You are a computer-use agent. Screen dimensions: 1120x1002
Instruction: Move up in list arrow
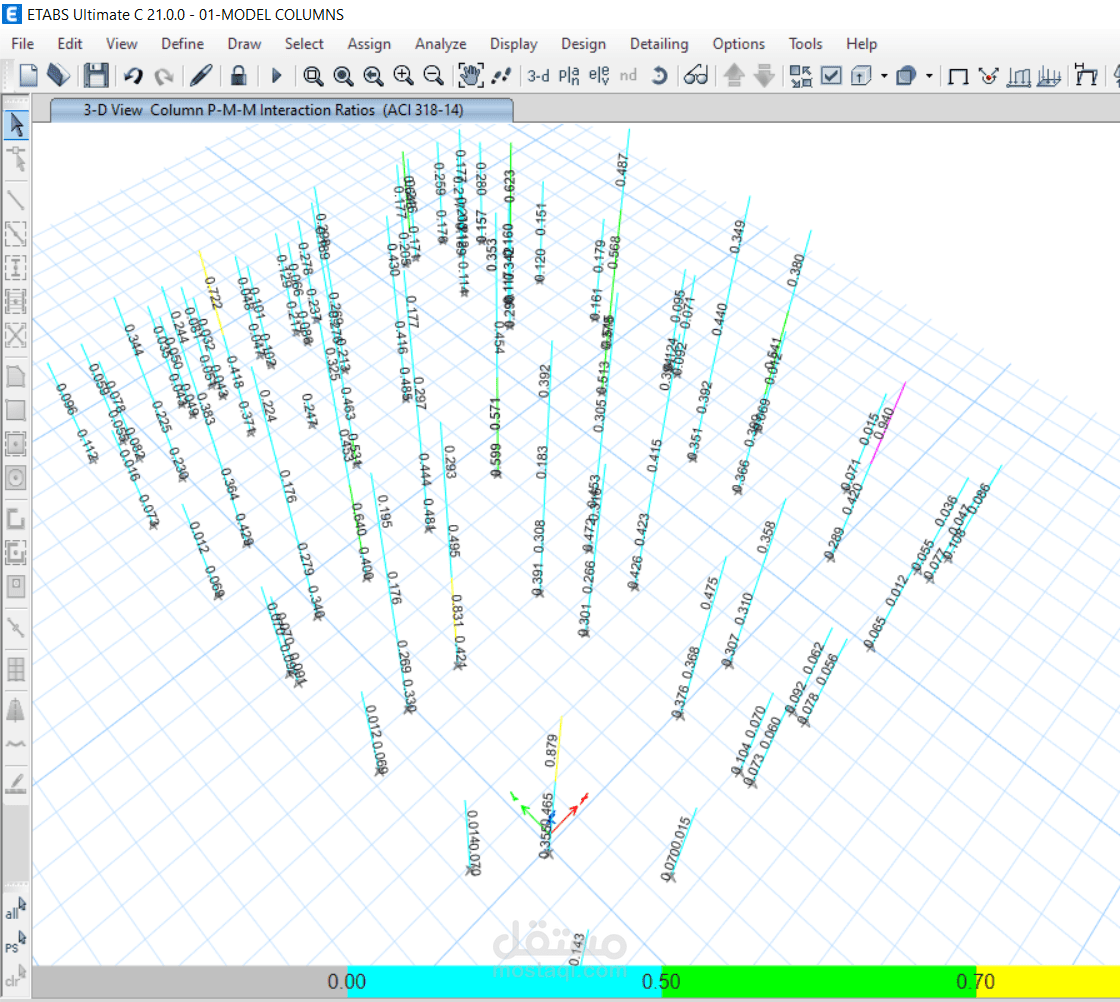[734, 75]
